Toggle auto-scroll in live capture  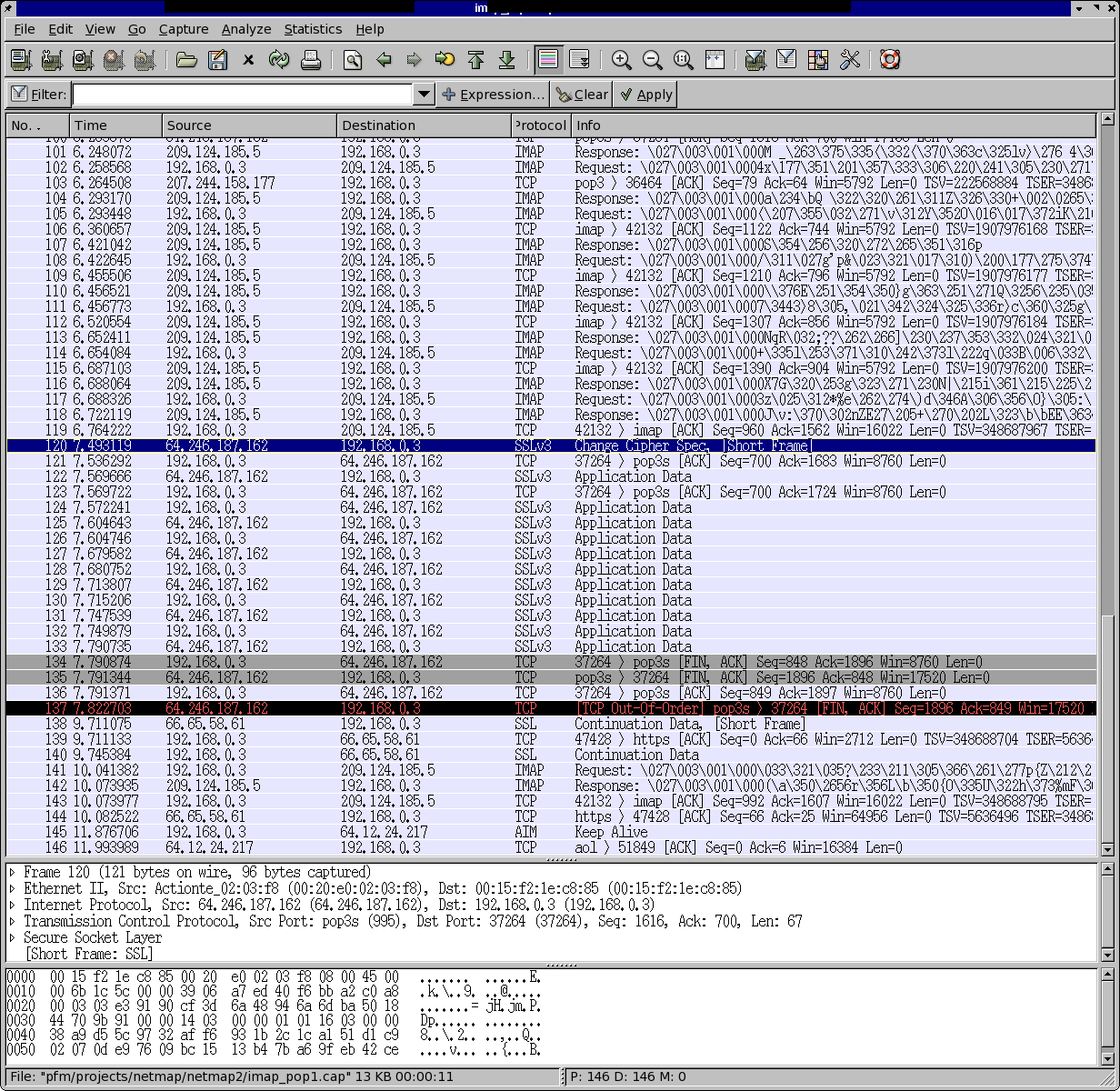(x=579, y=61)
